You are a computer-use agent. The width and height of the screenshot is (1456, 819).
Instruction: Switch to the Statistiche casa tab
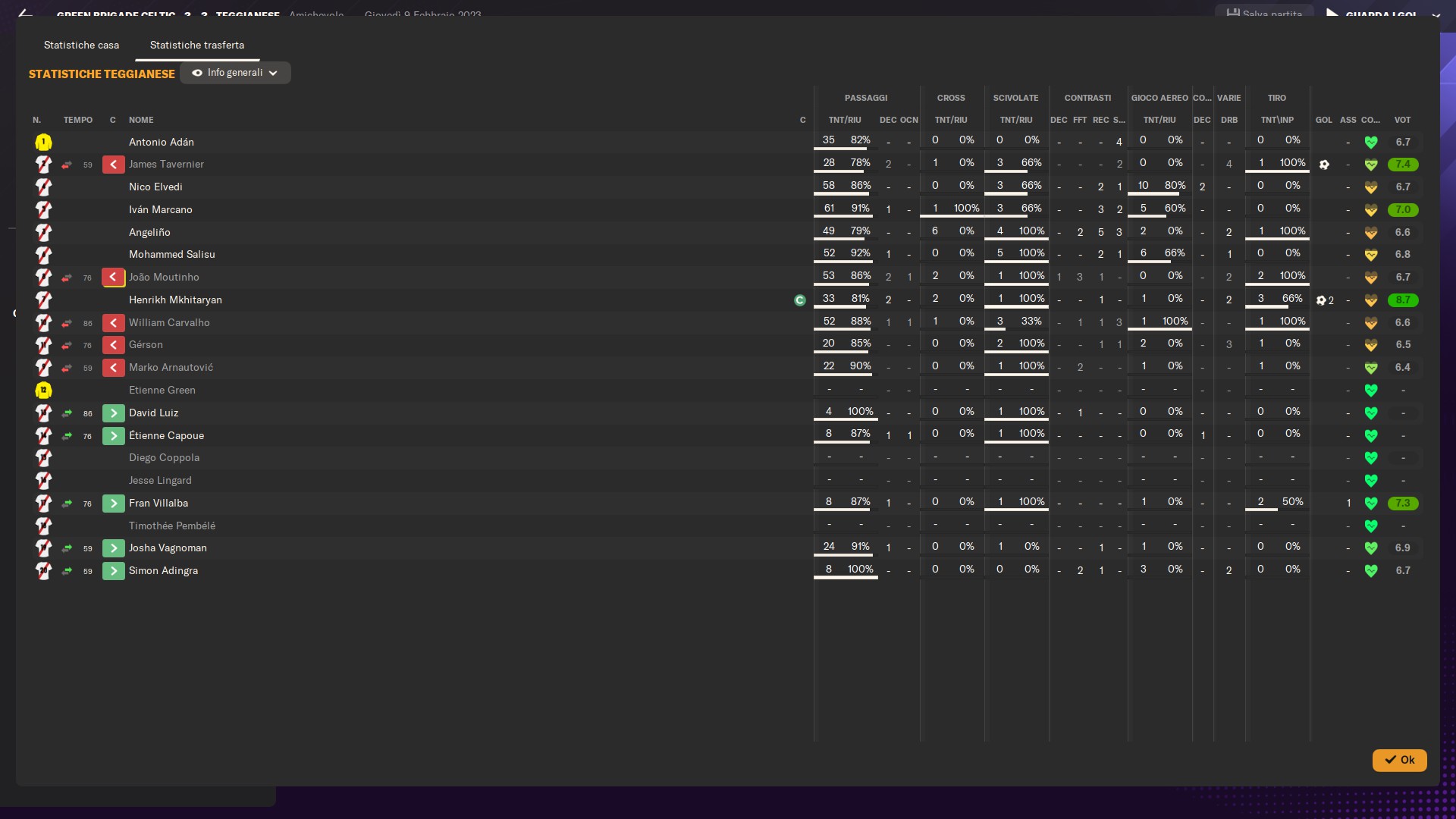(x=81, y=45)
